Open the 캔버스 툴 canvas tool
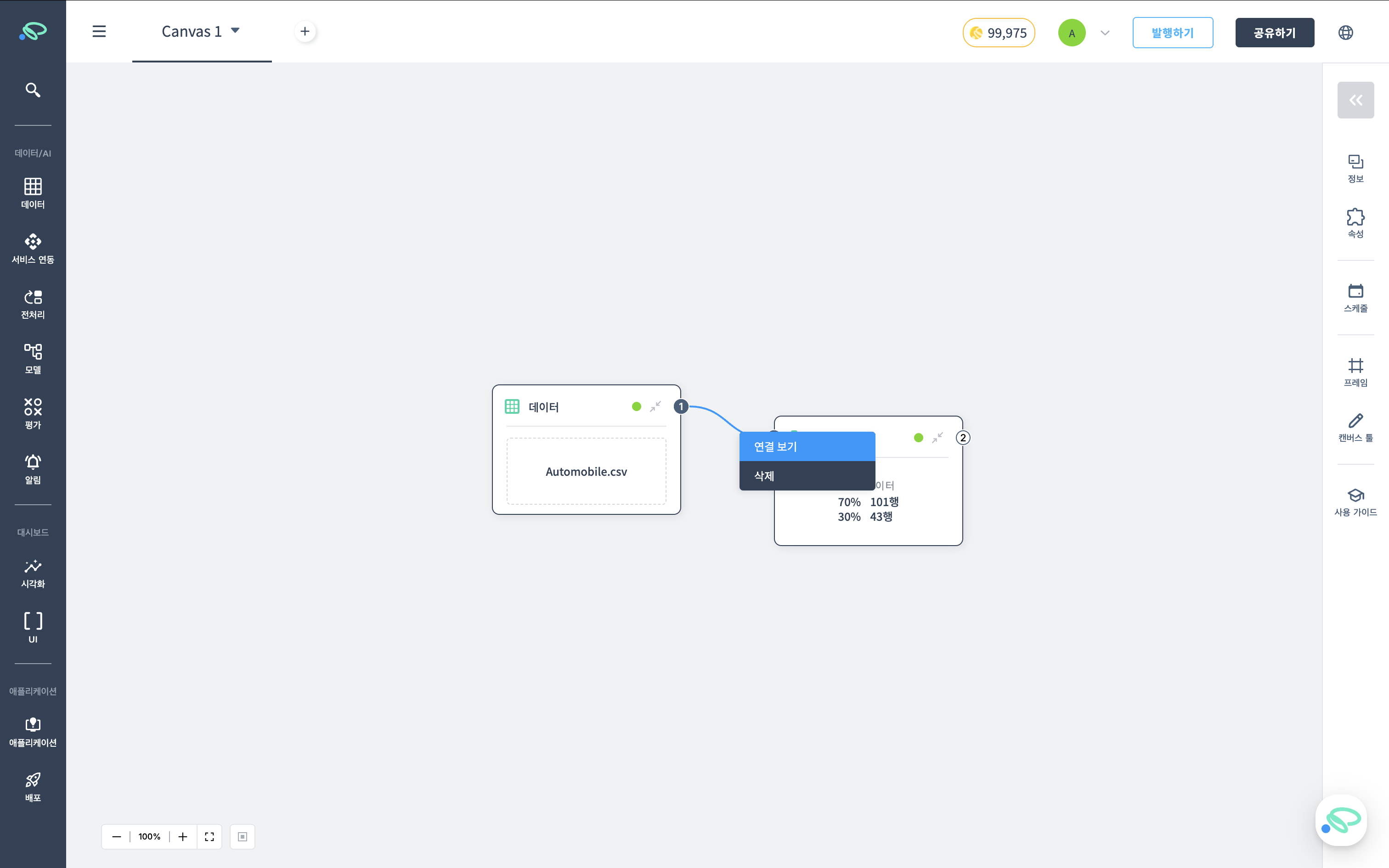Image resolution: width=1389 pixels, height=868 pixels. pyautogui.click(x=1355, y=427)
